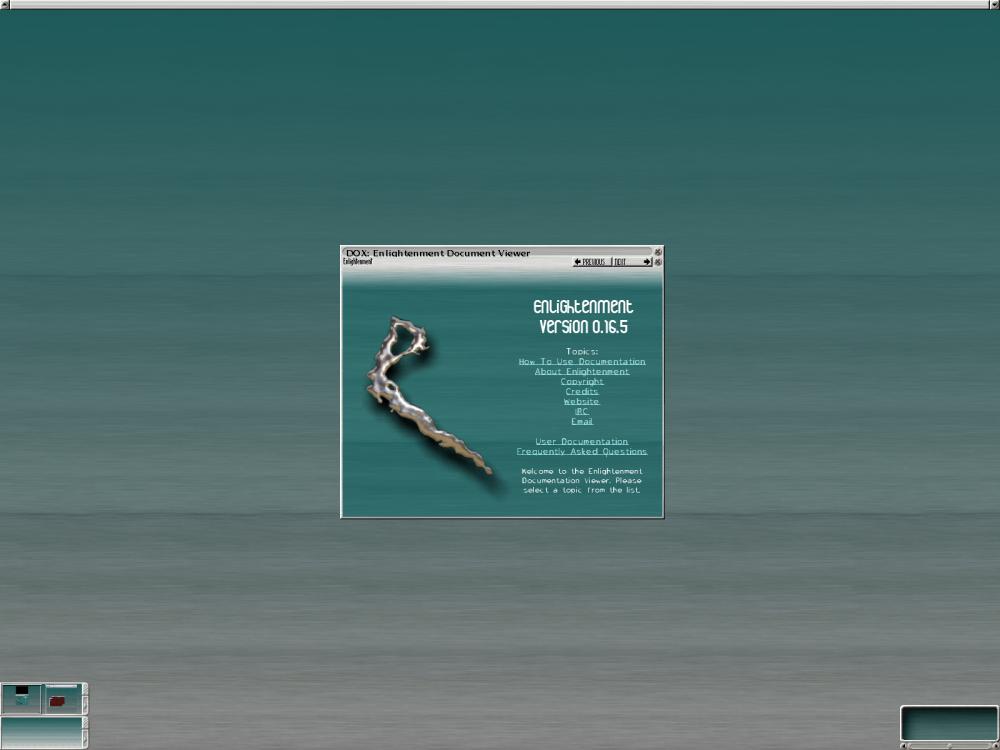Click the desktop drag bar at top
This screenshot has width=1000, height=750.
tap(500, 4)
